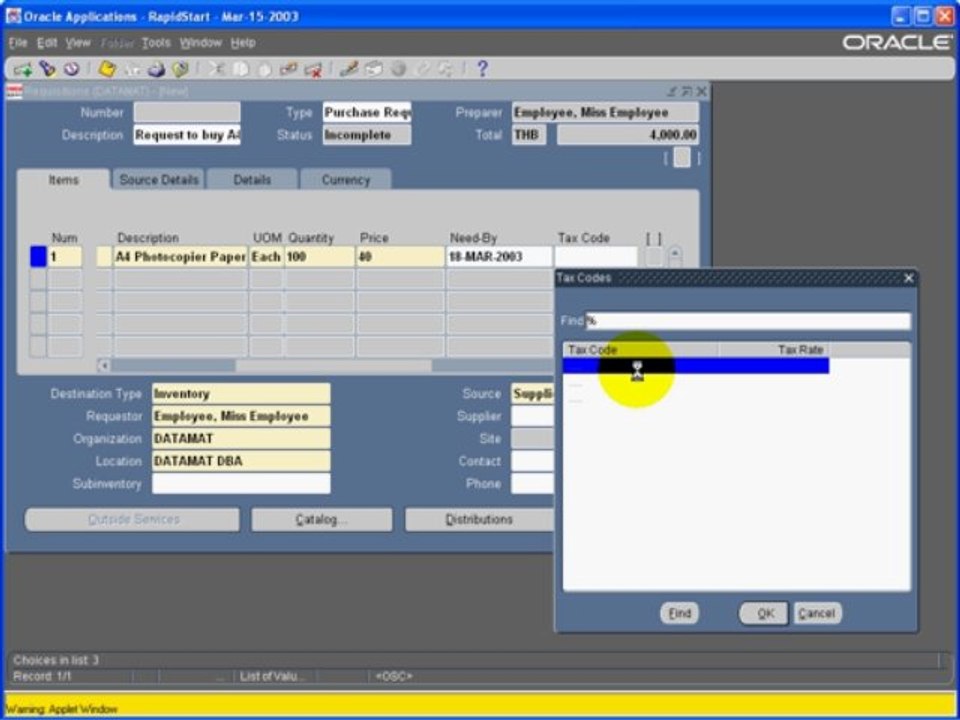
Task: Click the Tax Rate column header
Action: (774, 350)
